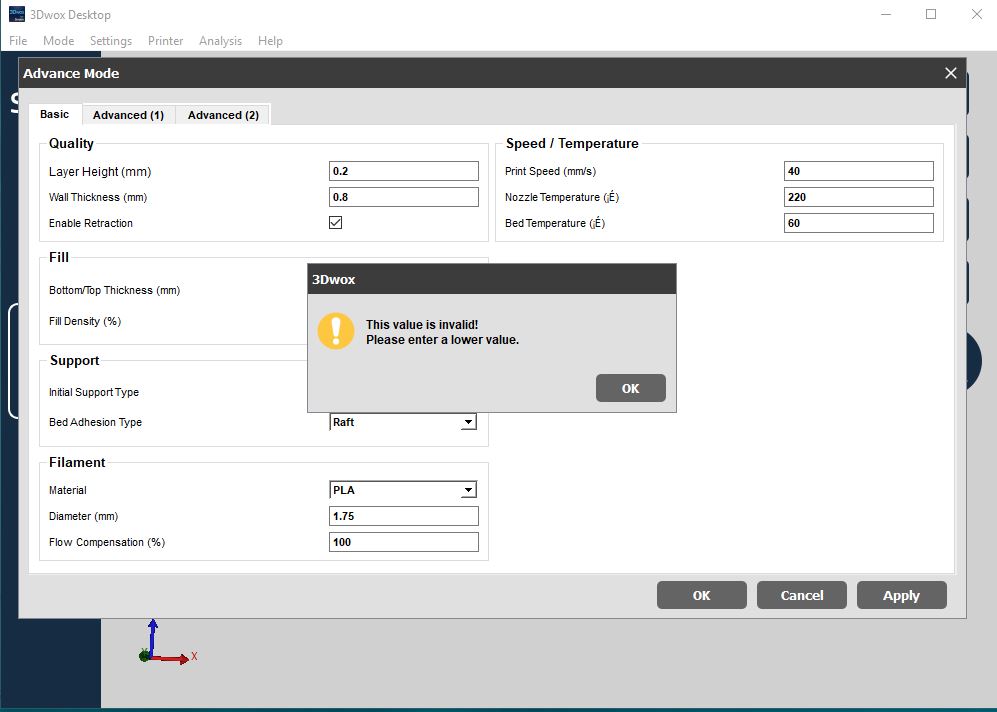Click the Nozzle Temperature input field

click(x=858, y=197)
